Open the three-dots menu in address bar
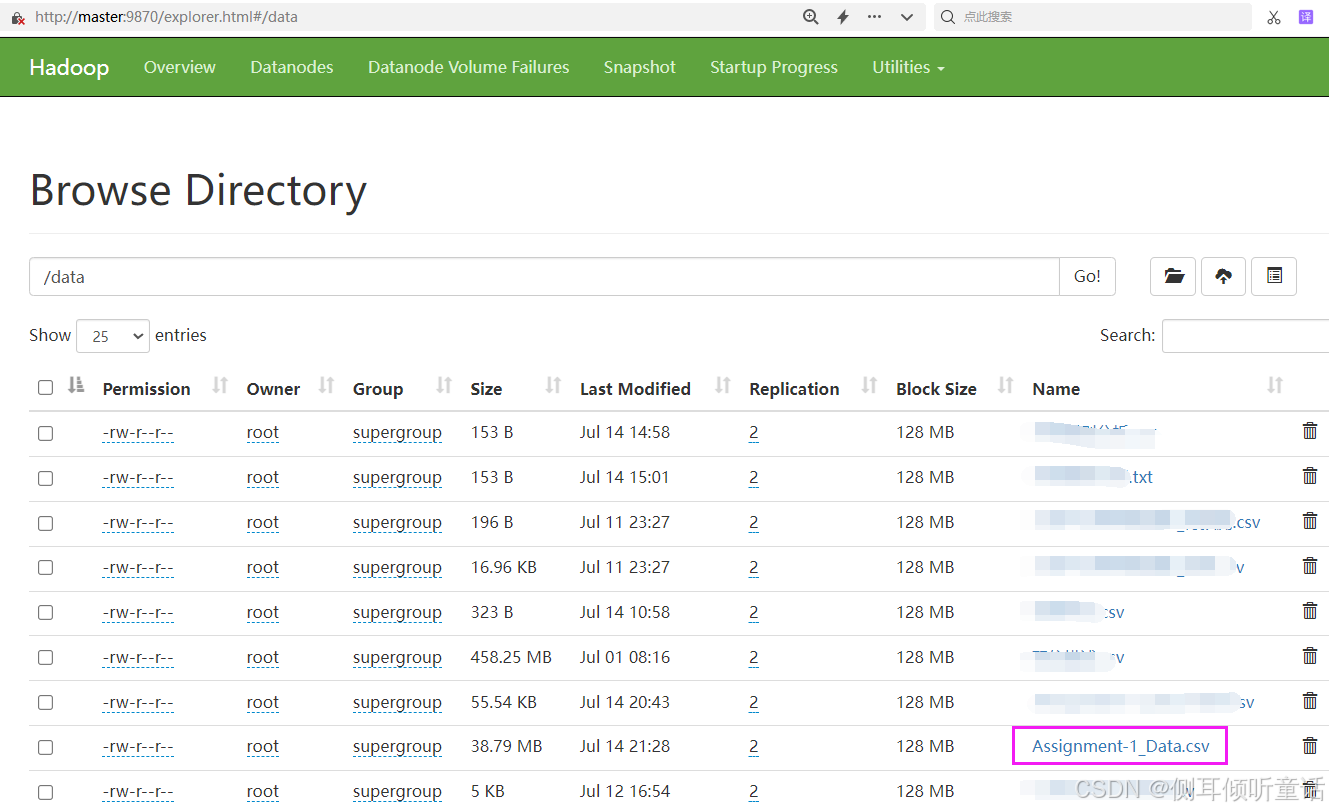The height and width of the screenshot is (811, 1329). click(875, 17)
